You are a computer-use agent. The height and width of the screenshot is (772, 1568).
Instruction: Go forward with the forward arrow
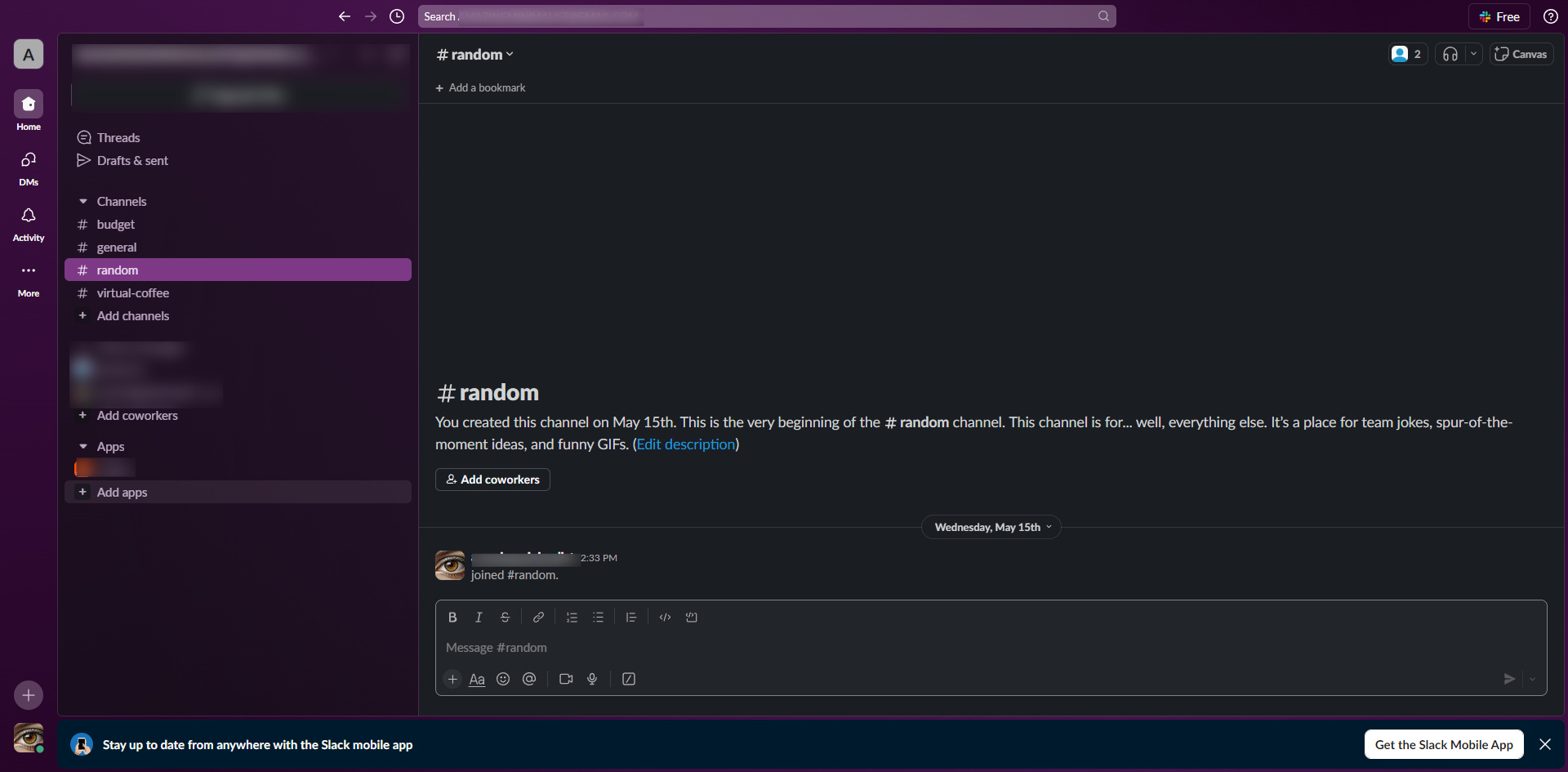point(371,16)
